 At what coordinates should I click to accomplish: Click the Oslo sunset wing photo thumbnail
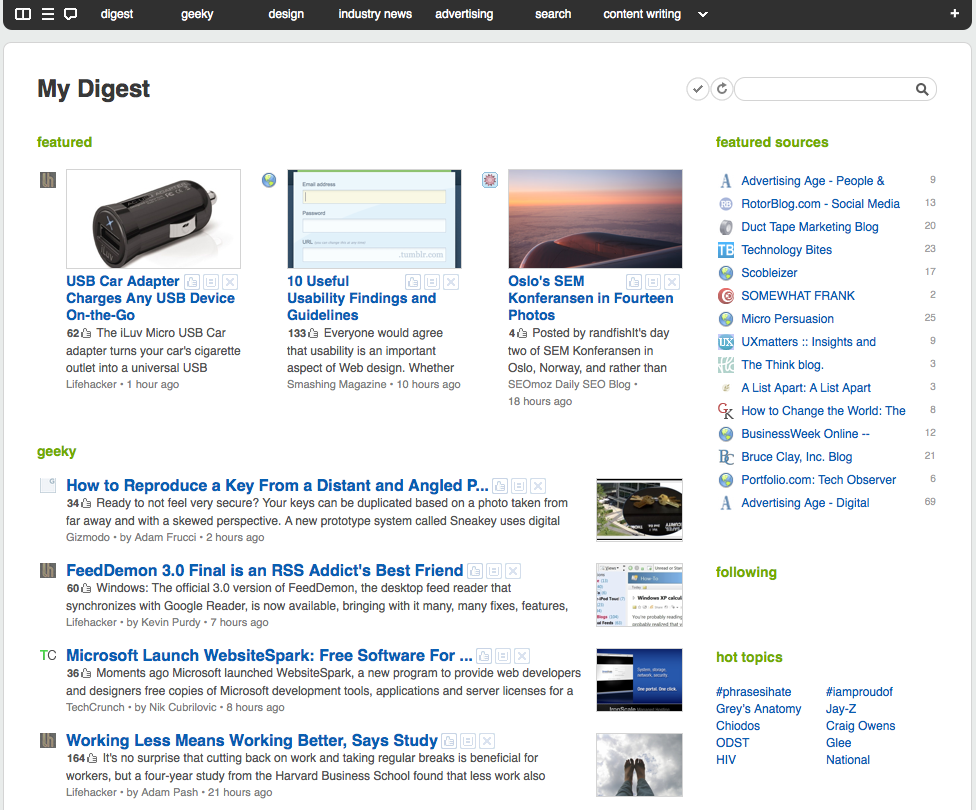point(595,219)
